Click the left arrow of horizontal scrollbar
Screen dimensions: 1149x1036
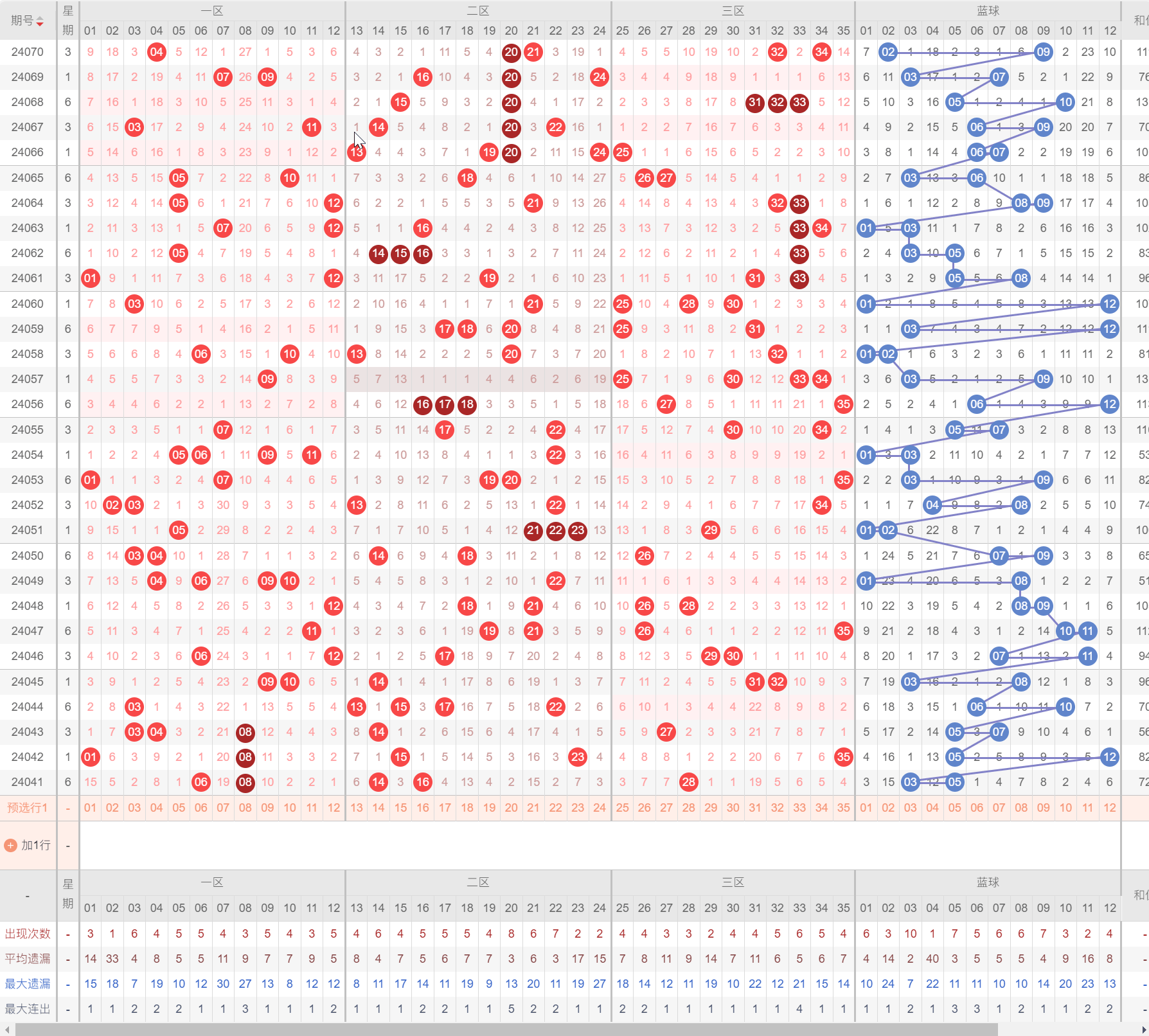(7, 1030)
